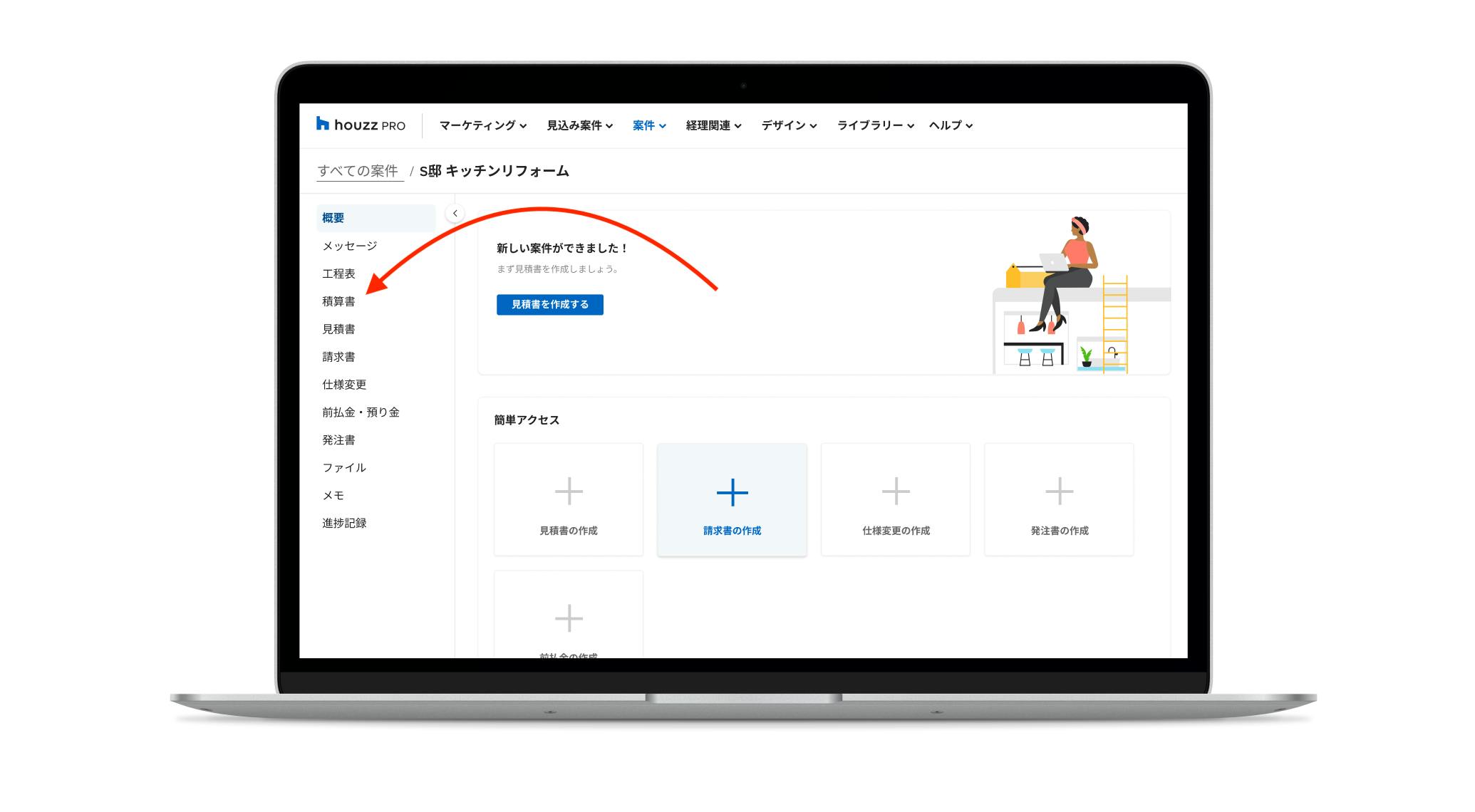Open the 案件 dropdown menu
The image size is (1475, 812).
point(649,125)
